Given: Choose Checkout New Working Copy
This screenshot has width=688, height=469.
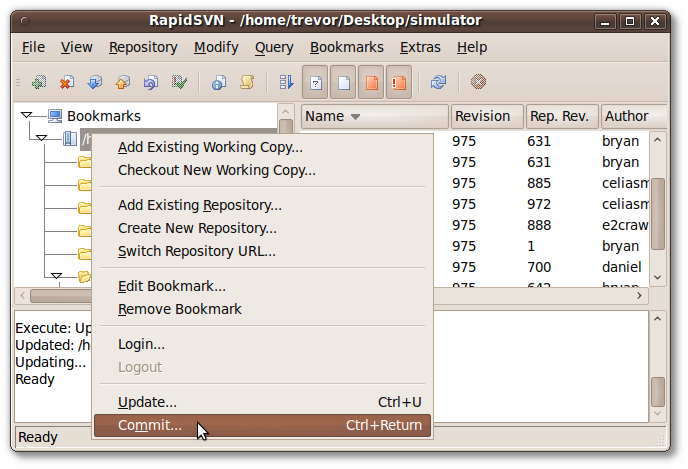Looking at the screenshot, I should point(262,170).
